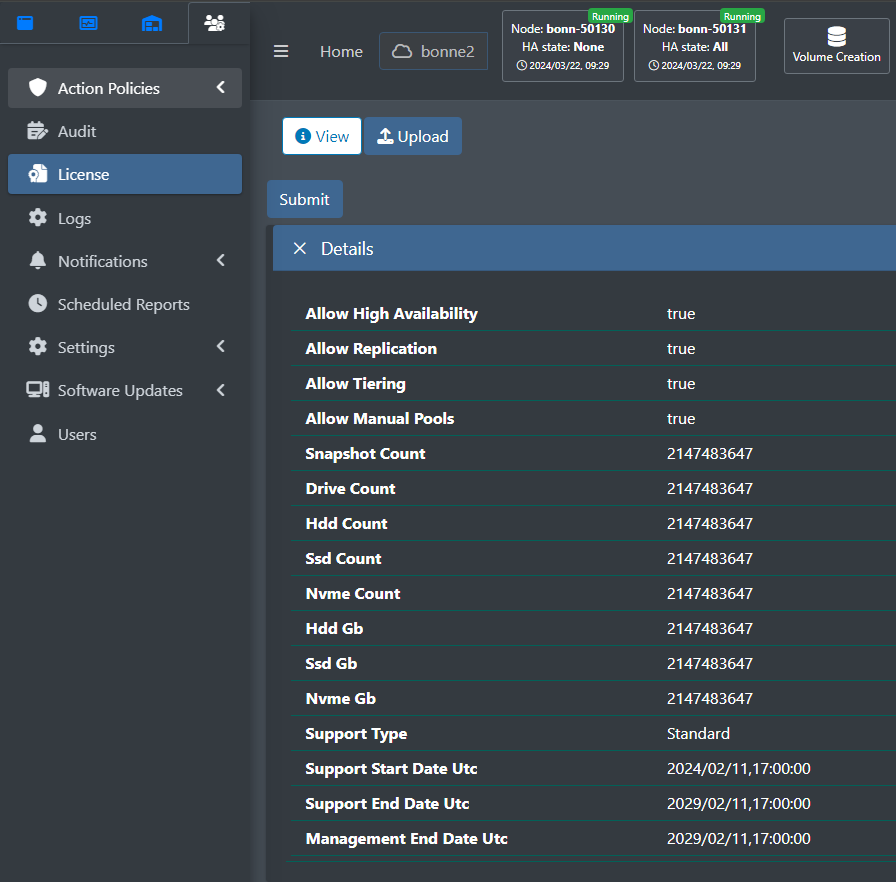Click the Support End Date Utc label
Screen dimensions: 896x882
coord(387,804)
